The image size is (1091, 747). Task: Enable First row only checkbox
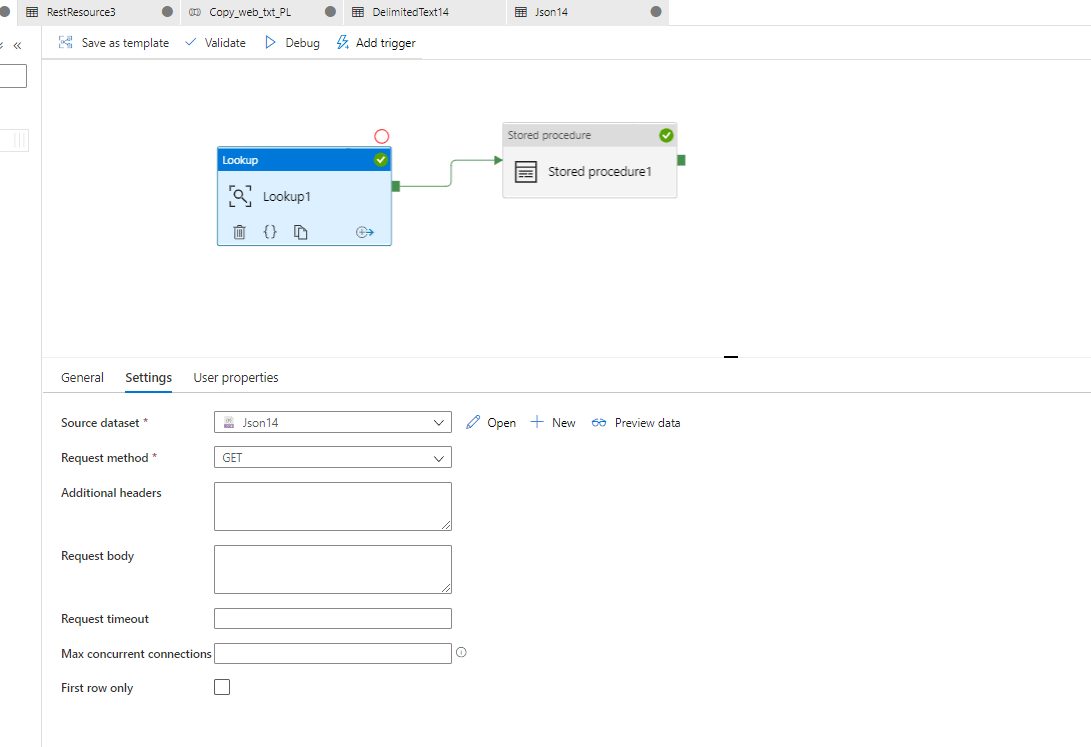tap(222, 687)
